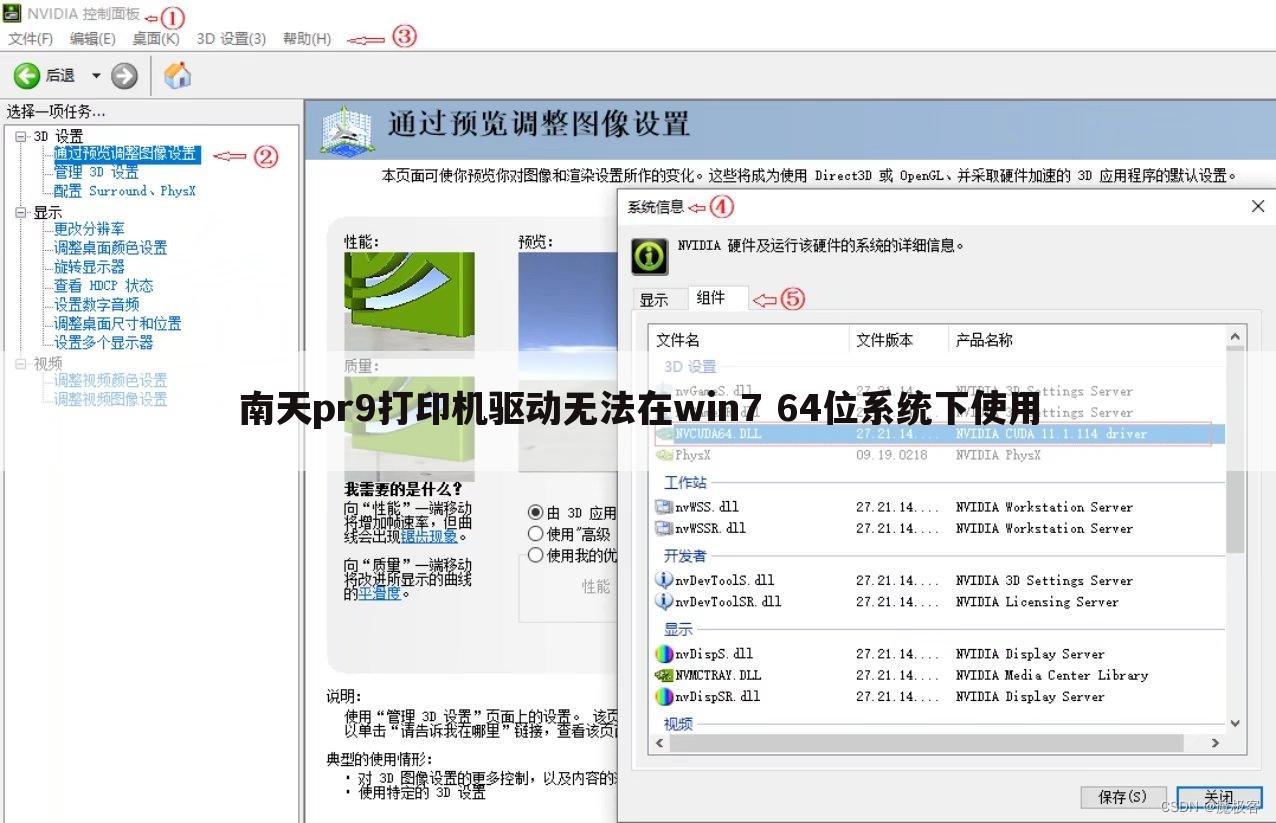
Task: Select nvWSS.dll file icon
Action: point(663,507)
